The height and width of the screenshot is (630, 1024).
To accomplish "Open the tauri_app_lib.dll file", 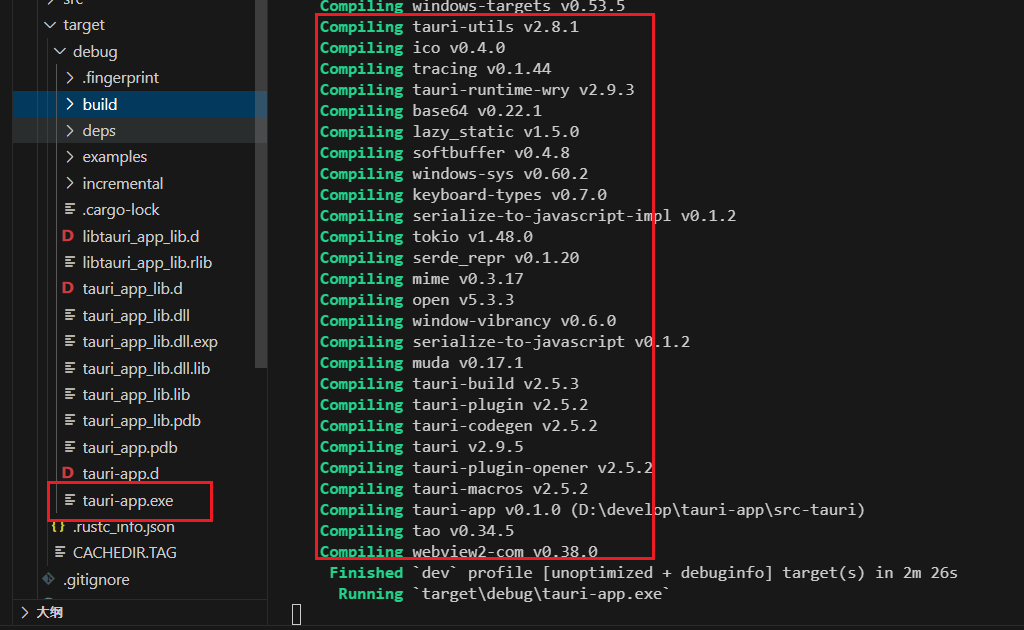I will (x=136, y=315).
